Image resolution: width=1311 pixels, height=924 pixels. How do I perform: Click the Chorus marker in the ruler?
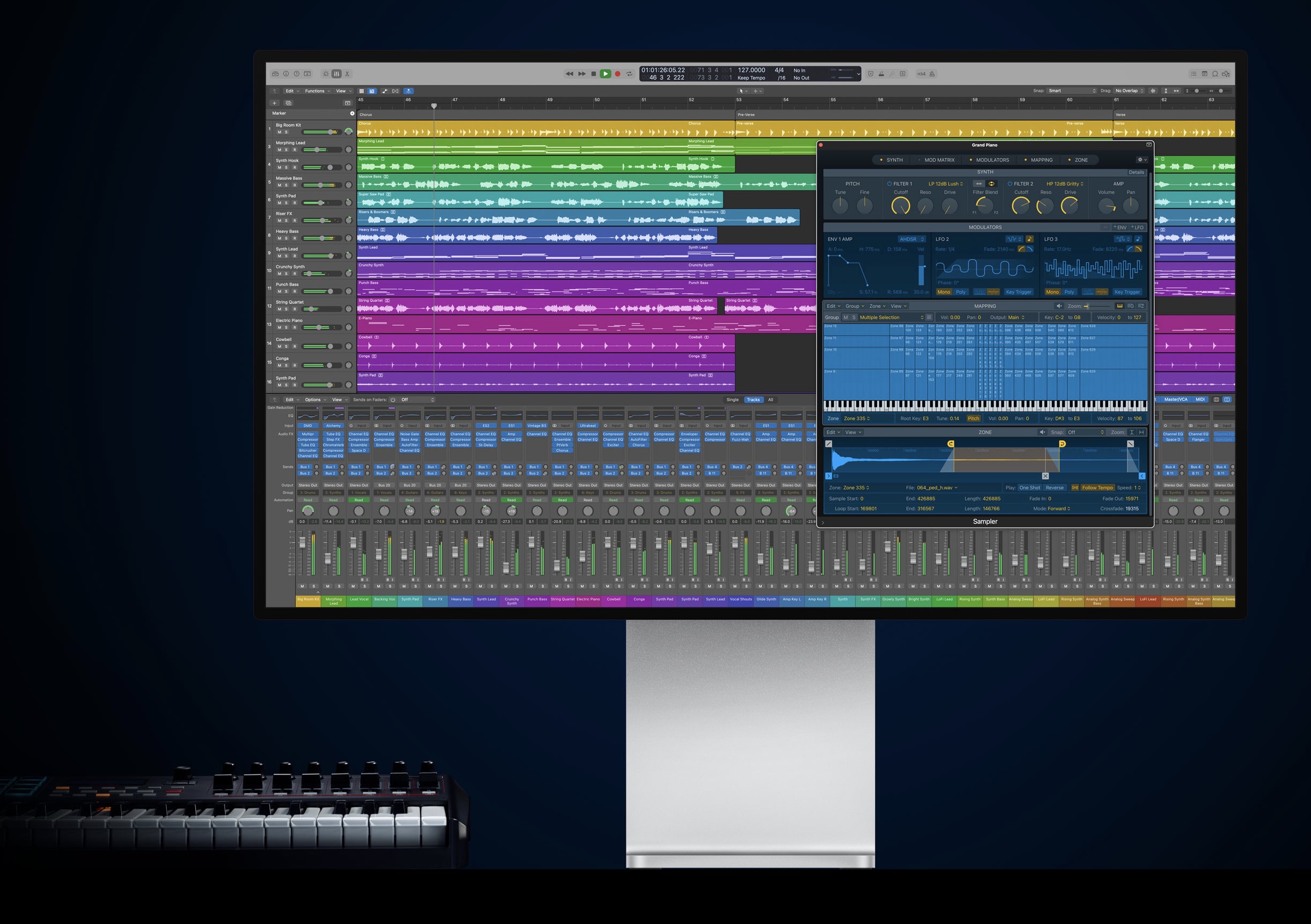pos(366,114)
